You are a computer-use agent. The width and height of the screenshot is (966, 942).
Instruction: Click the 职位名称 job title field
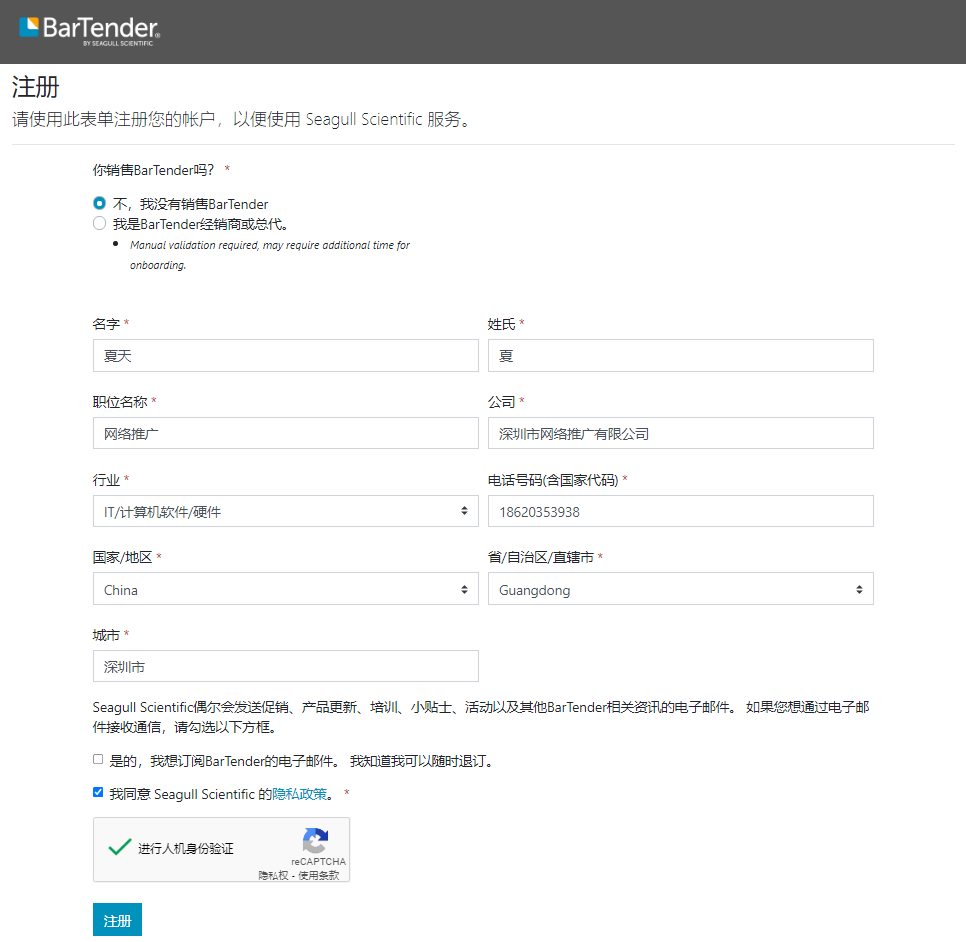(286, 433)
